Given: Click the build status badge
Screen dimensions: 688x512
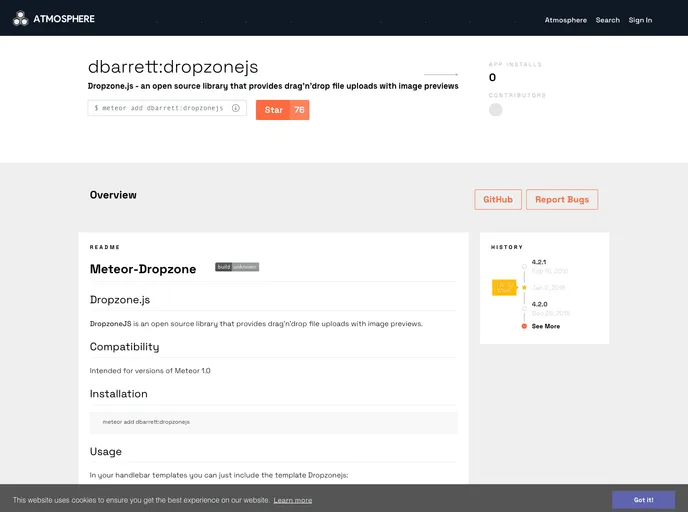Looking at the screenshot, I should 237,267.
